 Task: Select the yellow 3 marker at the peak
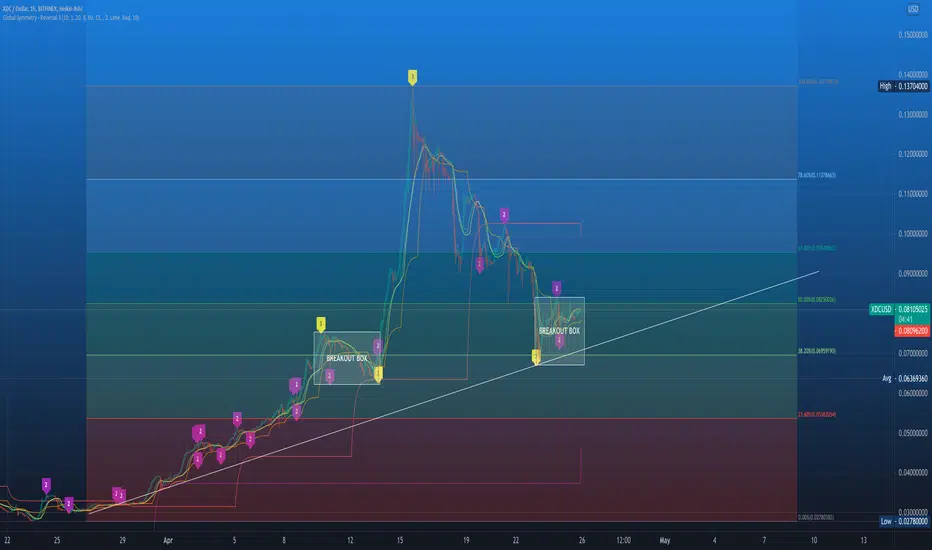[x=413, y=77]
